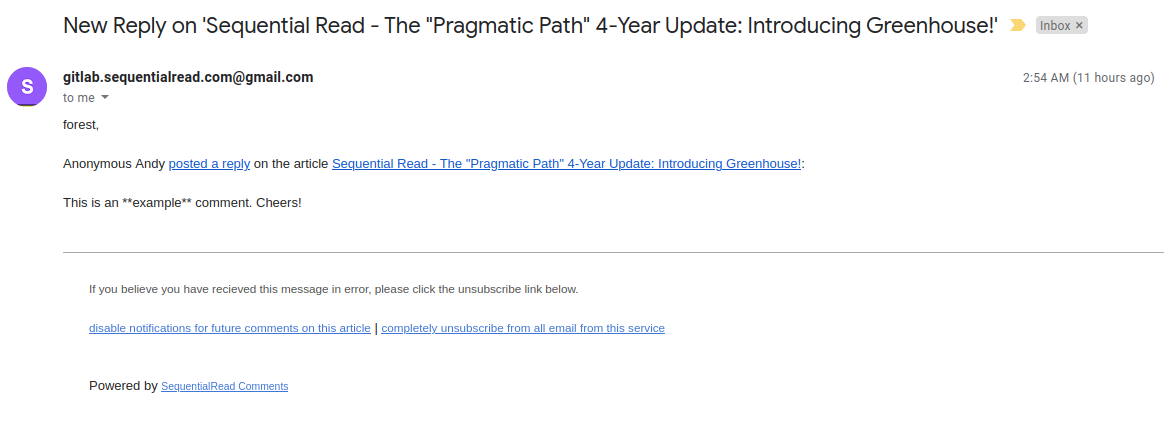
Task: Open the 'posted a reply' link
Action: (209, 163)
